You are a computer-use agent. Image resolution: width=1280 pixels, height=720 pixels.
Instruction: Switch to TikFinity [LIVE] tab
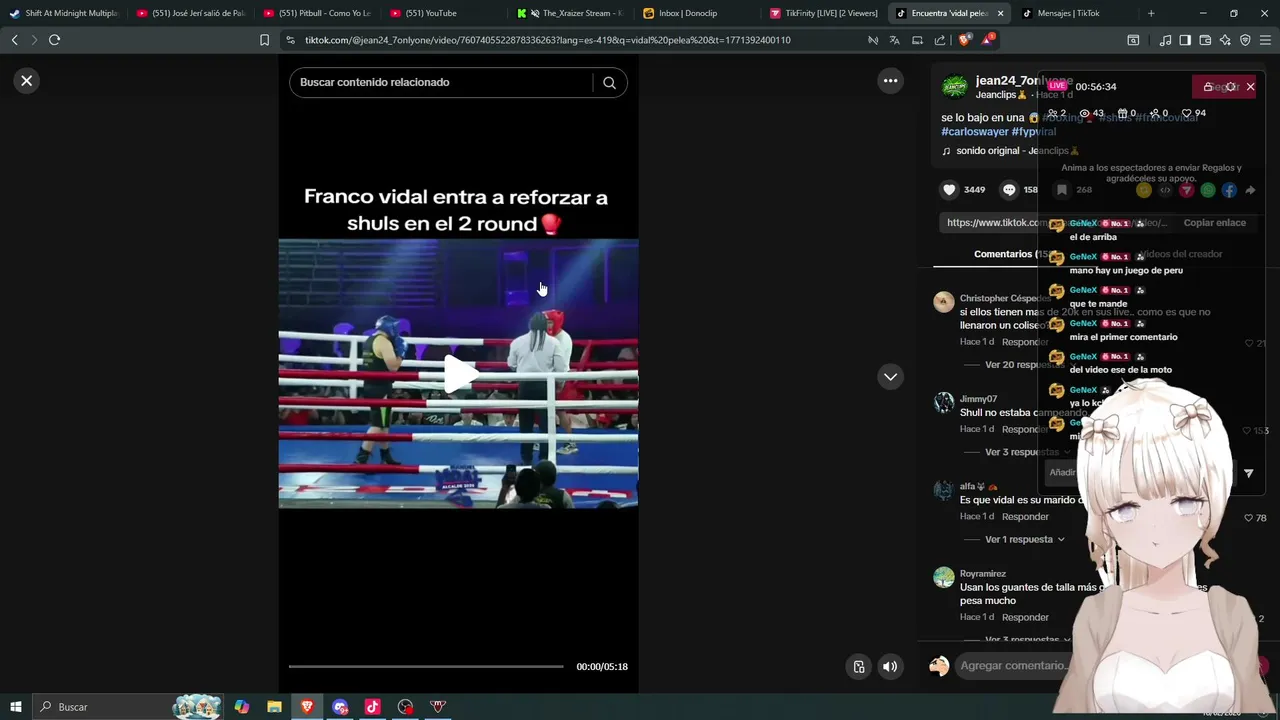pyautogui.click(x=824, y=13)
